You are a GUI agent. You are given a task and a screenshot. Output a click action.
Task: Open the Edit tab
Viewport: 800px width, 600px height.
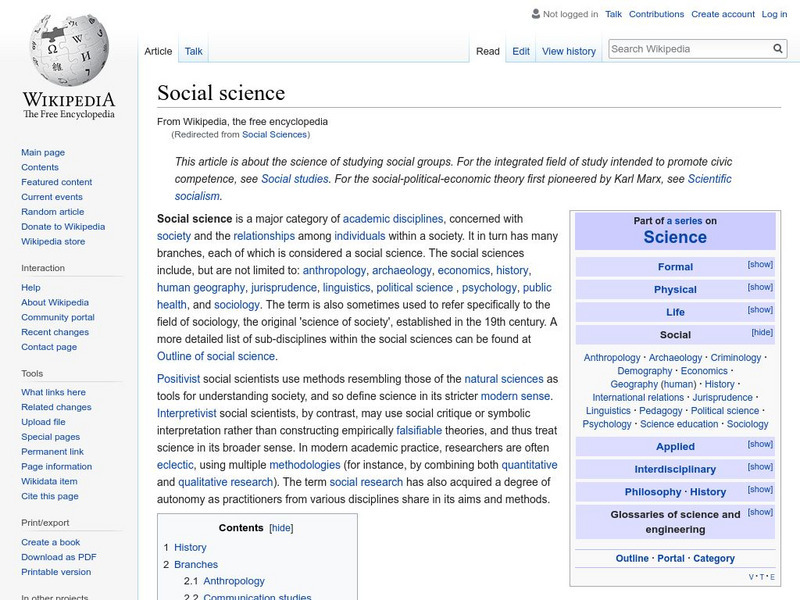[521, 51]
